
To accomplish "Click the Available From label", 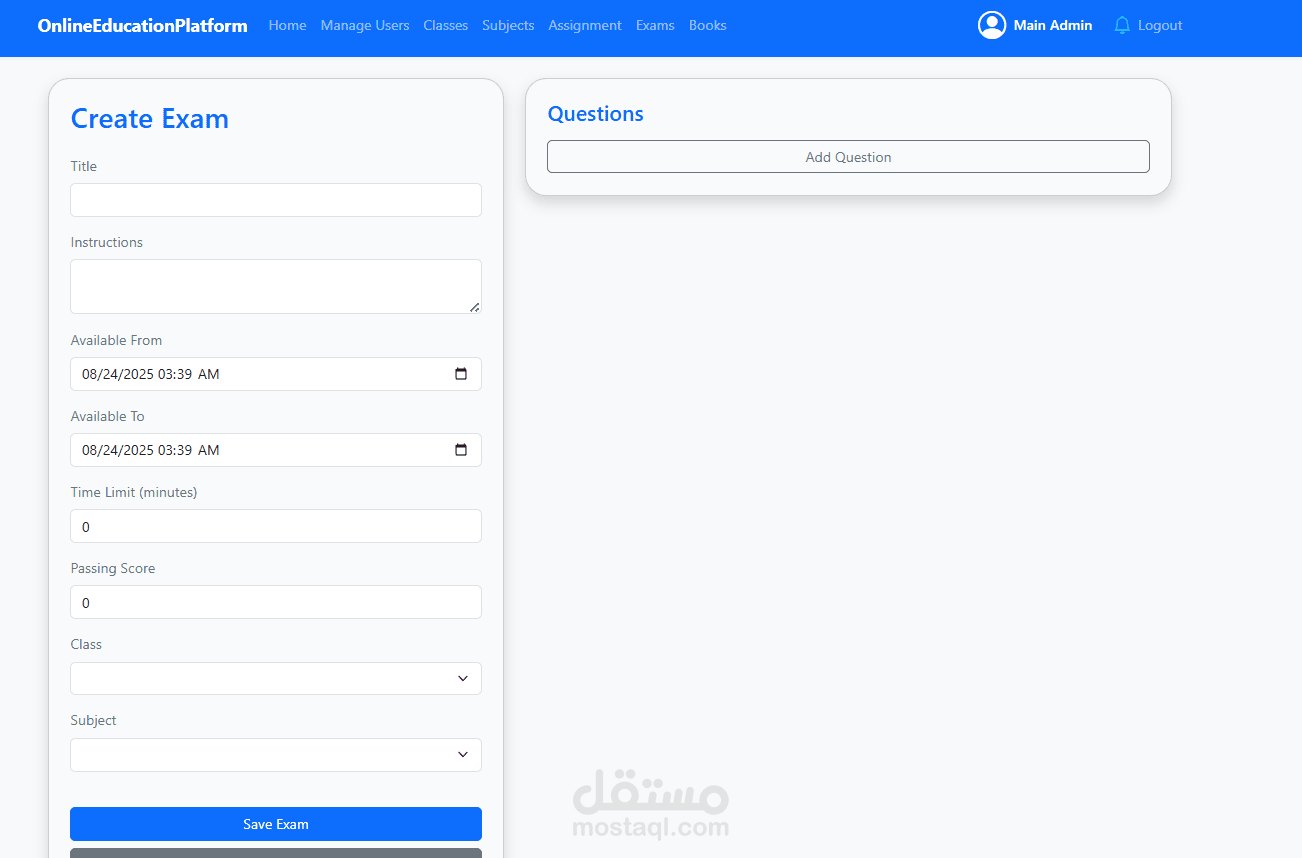I will click(x=116, y=340).
